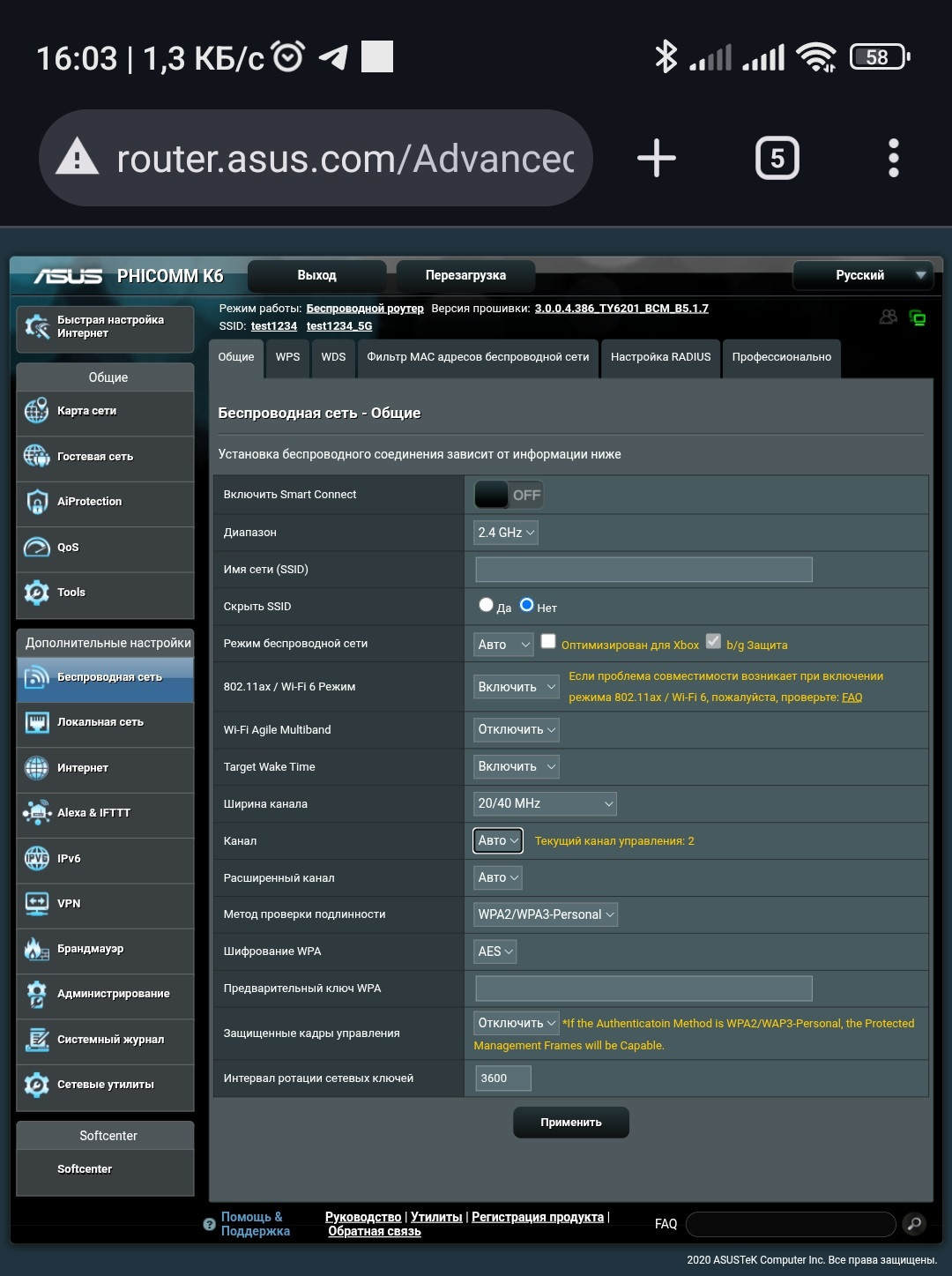Open the Firewall (Брандмауэр) flame icon

[36, 949]
